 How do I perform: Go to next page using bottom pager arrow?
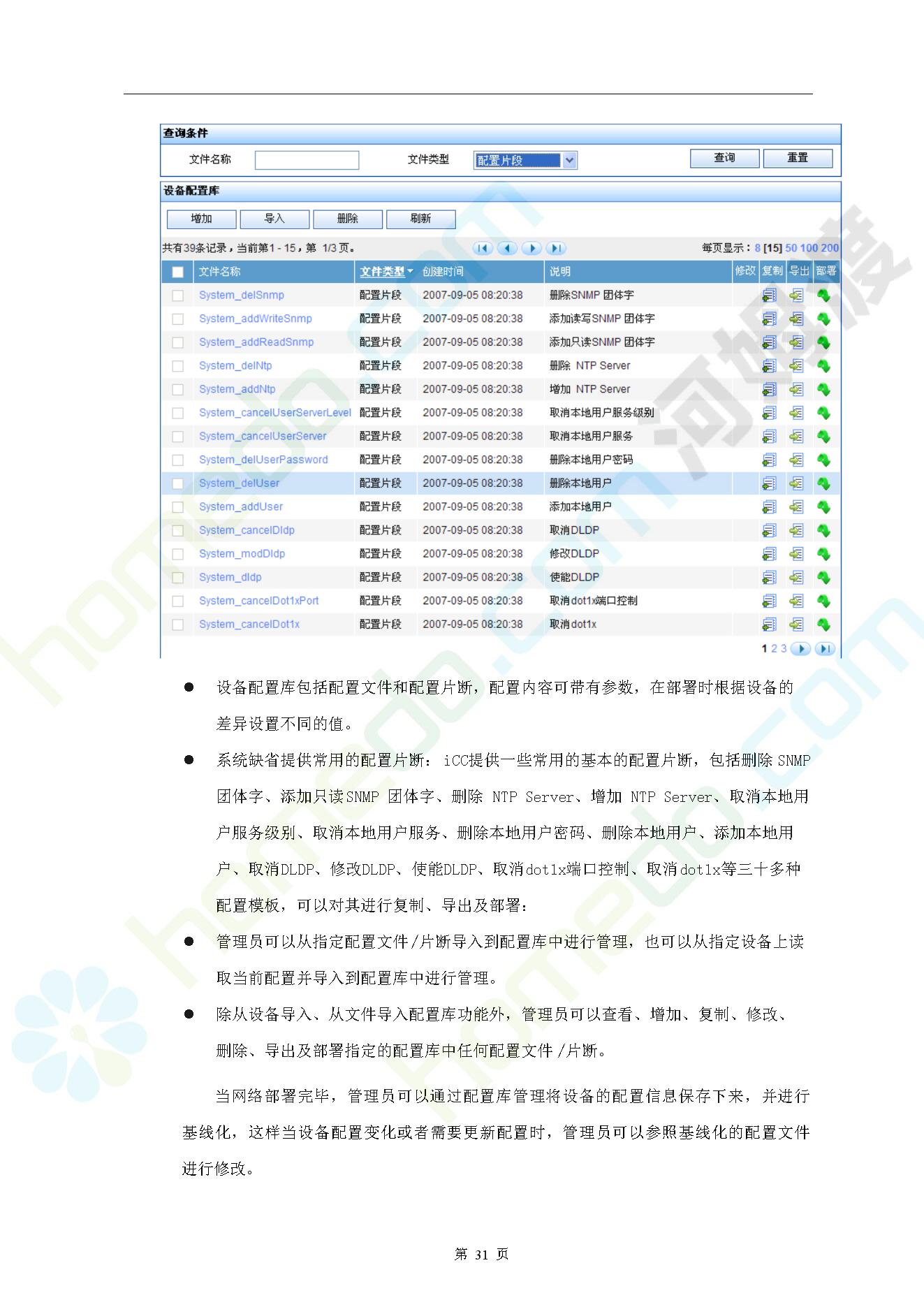click(800, 648)
